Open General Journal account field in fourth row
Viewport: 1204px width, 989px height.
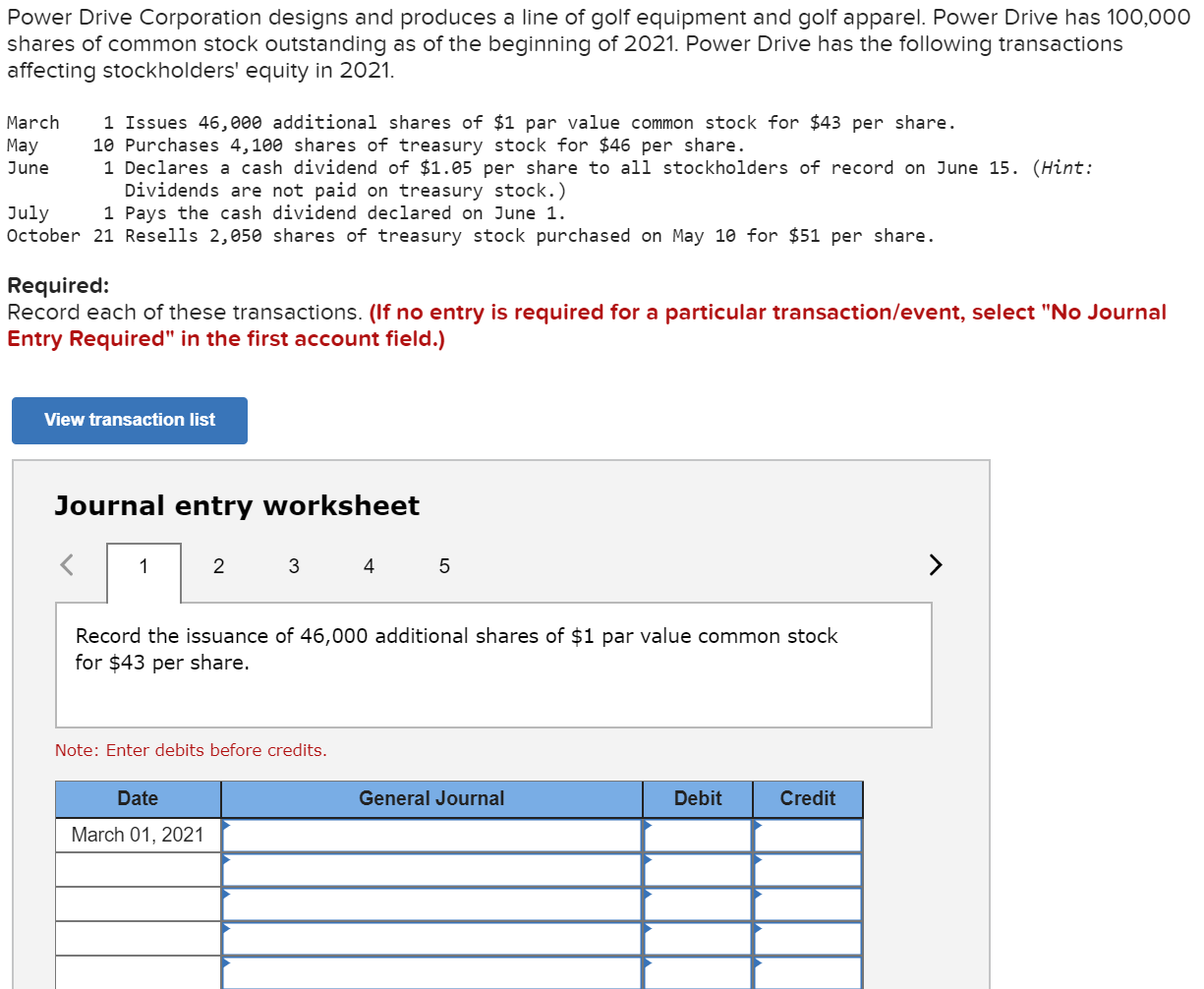point(432,939)
